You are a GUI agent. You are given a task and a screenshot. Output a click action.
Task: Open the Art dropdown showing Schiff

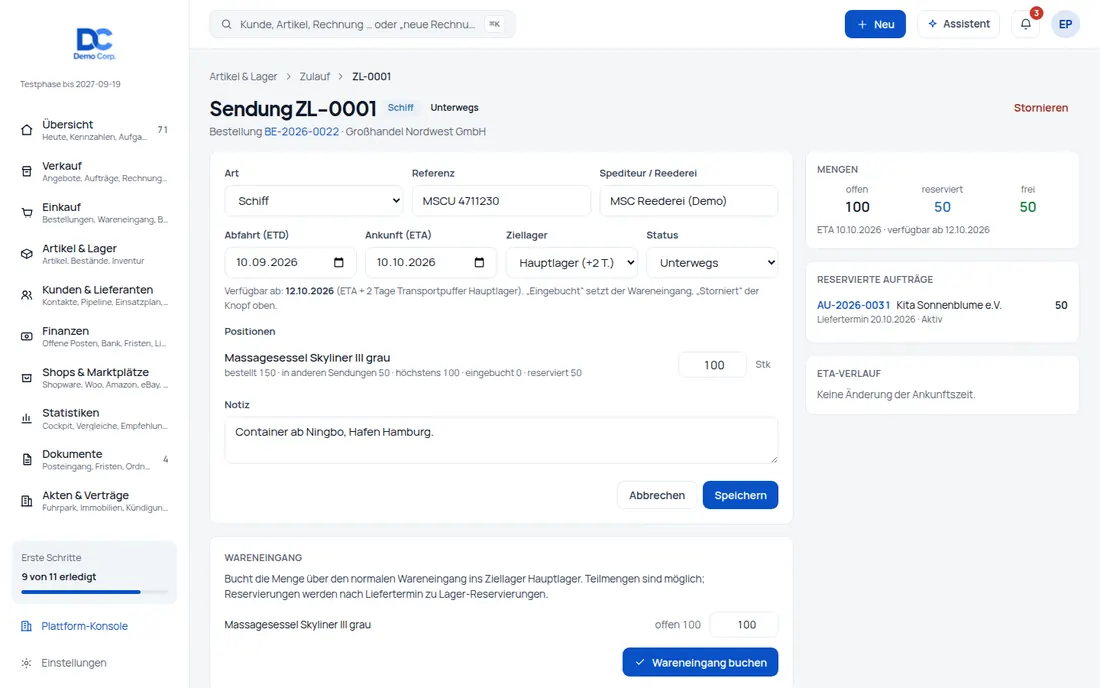tap(314, 201)
